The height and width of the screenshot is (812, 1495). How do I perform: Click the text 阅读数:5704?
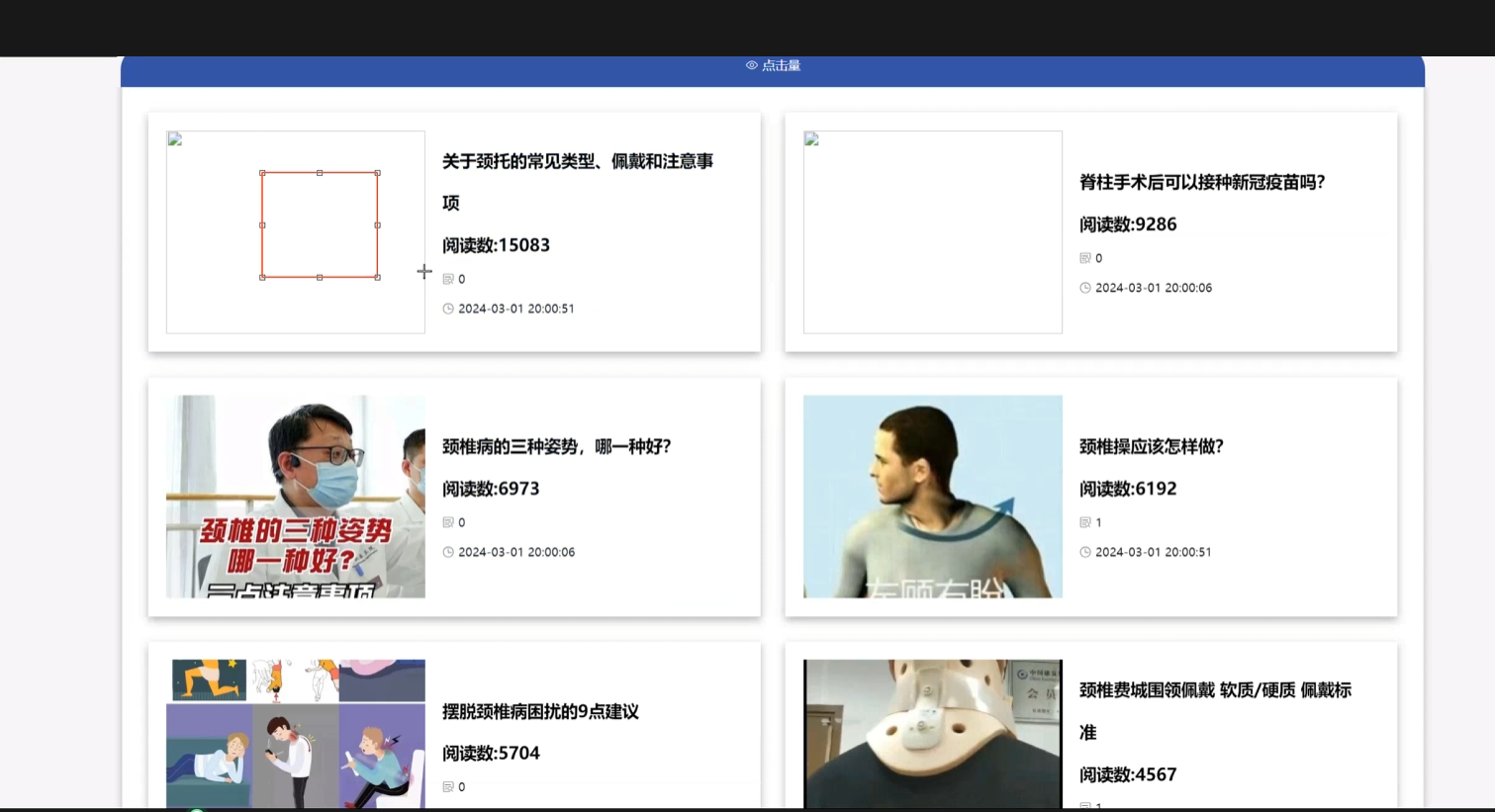pos(491,754)
